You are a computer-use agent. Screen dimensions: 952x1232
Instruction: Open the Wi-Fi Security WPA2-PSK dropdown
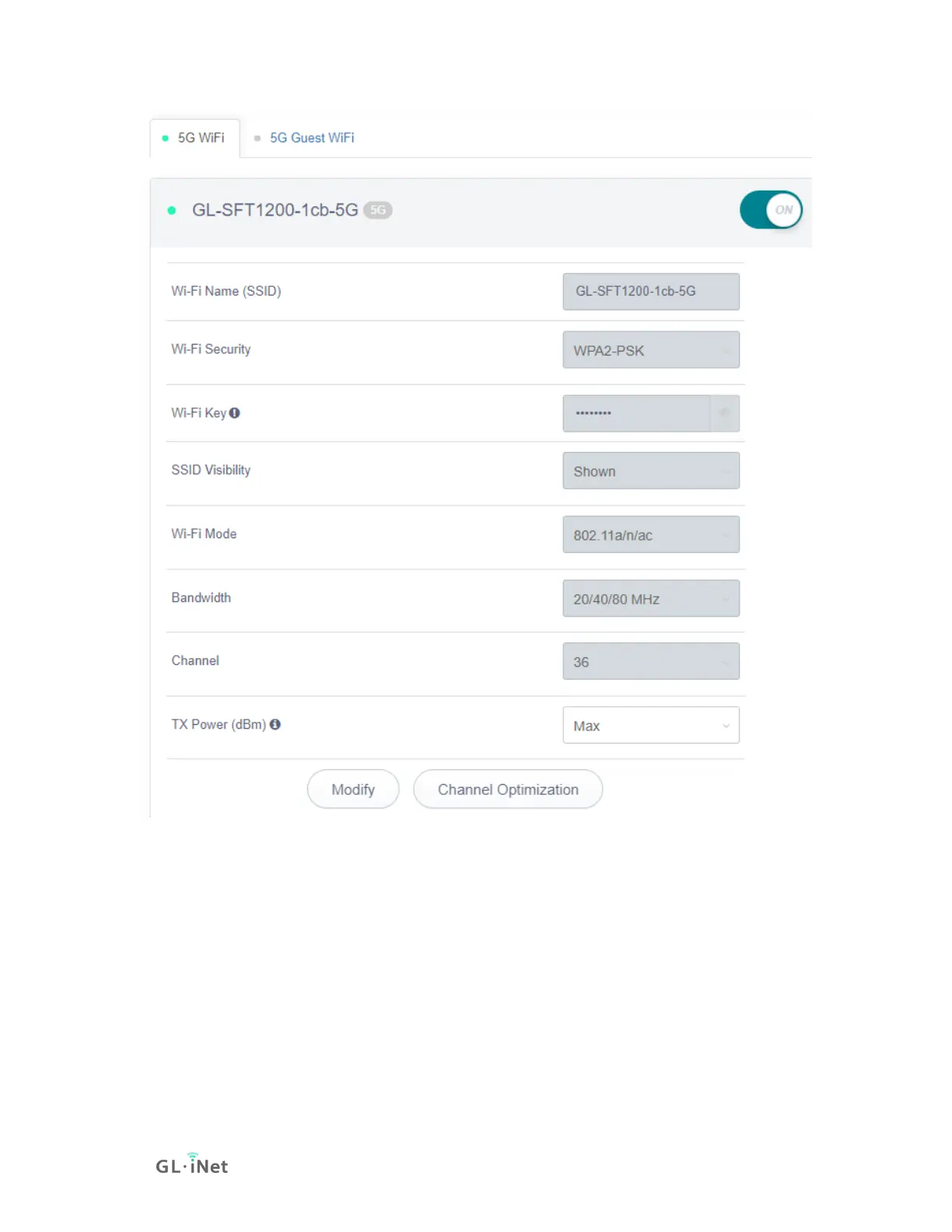[651, 350]
